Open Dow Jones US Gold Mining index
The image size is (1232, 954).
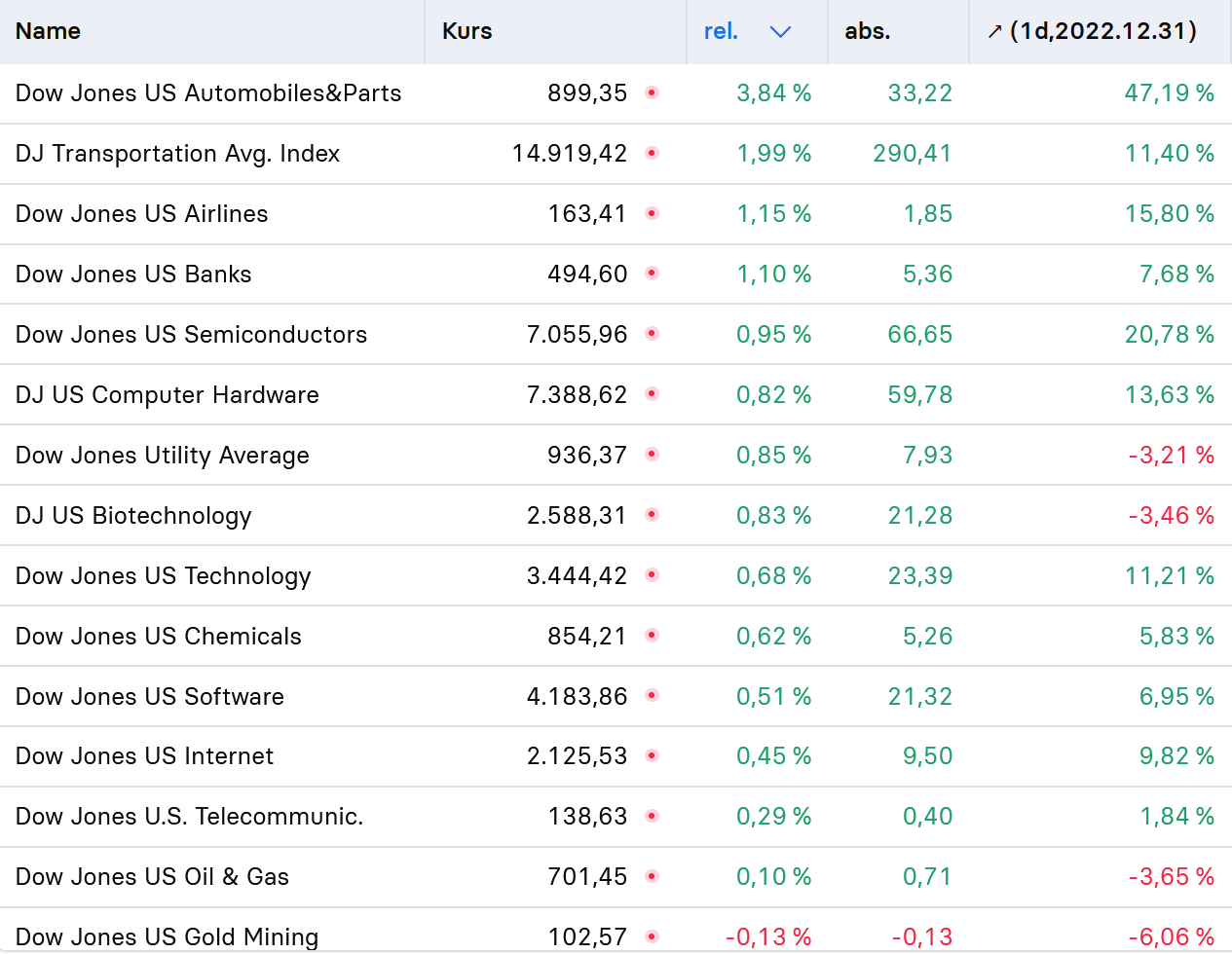click(168, 936)
